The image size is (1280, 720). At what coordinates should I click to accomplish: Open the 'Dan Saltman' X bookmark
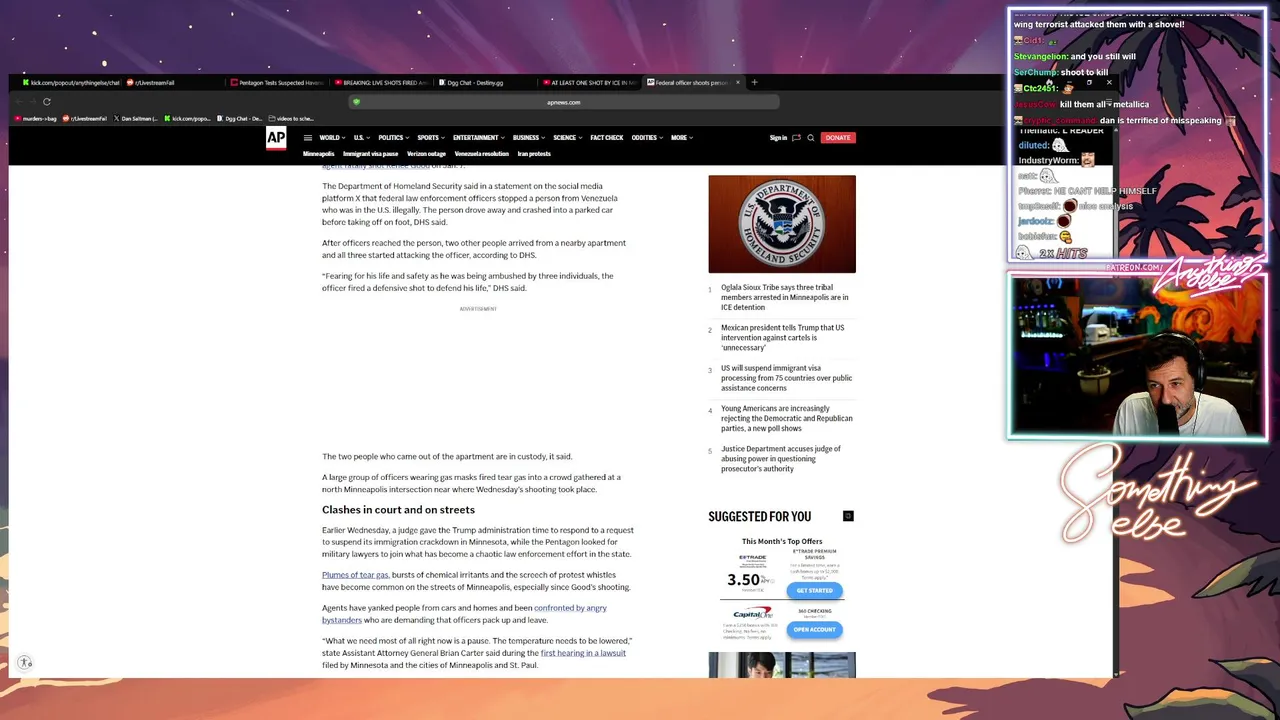coord(136,118)
